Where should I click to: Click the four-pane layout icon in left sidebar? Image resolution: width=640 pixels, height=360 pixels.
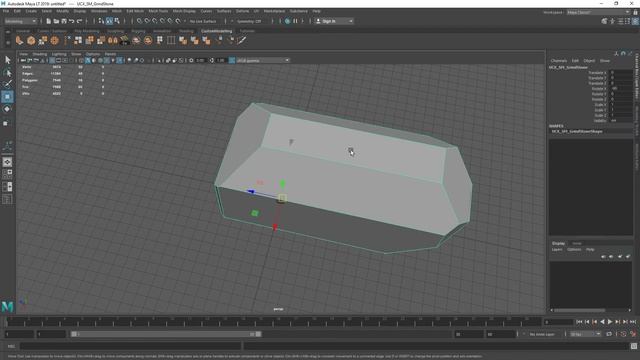7,174
